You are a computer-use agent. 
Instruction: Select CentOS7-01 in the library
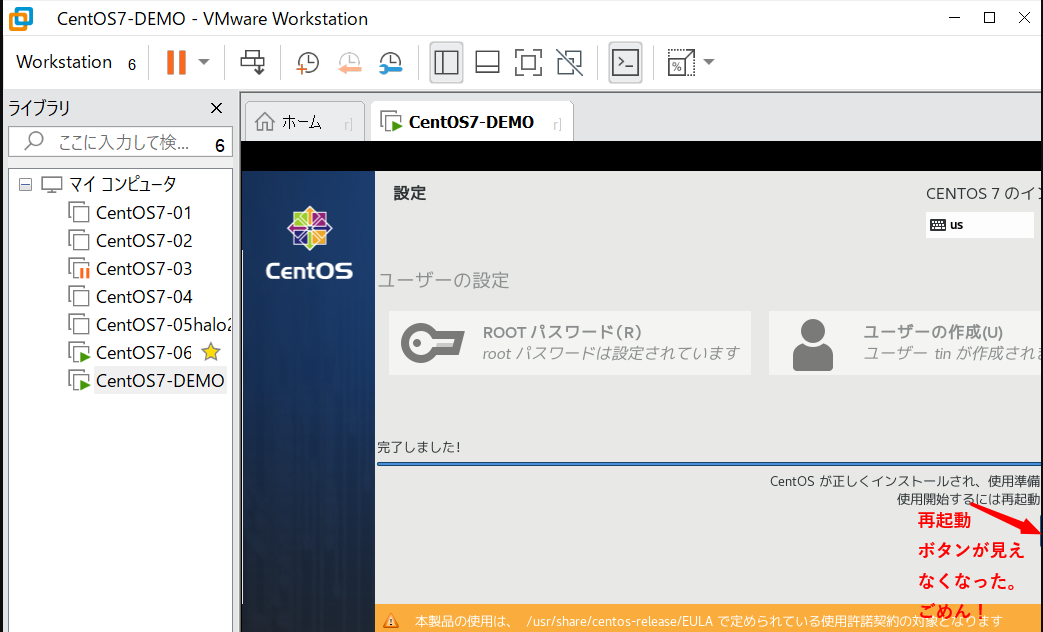click(144, 213)
